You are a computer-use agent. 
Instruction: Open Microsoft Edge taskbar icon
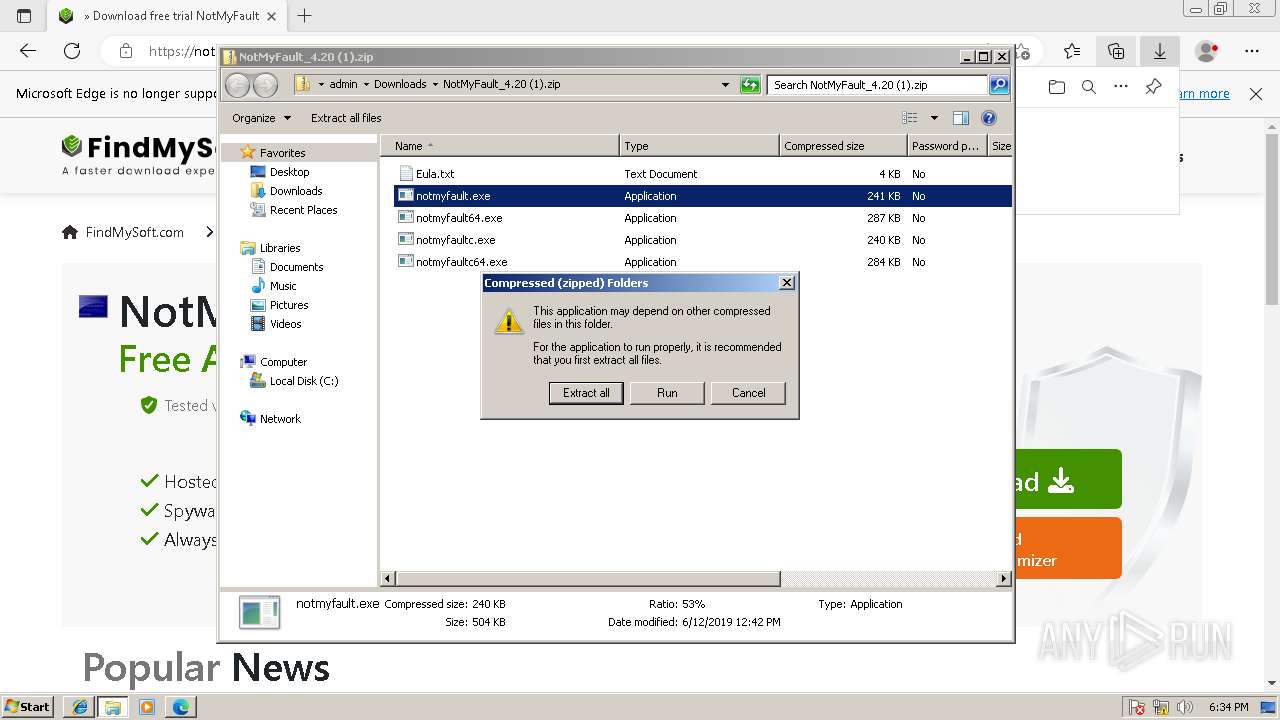[x=181, y=707]
